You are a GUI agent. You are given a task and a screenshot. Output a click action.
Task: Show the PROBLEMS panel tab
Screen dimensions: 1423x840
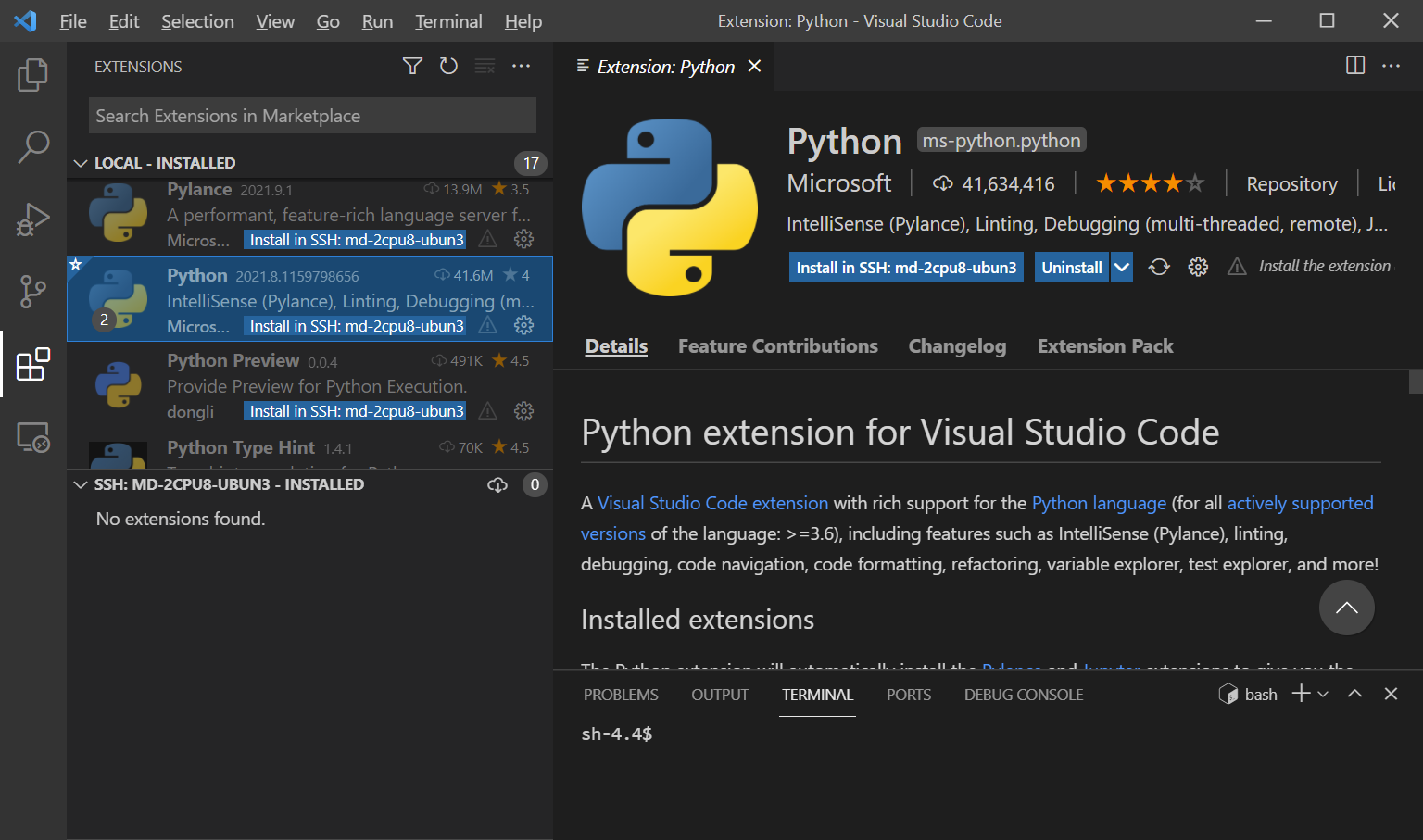(621, 695)
